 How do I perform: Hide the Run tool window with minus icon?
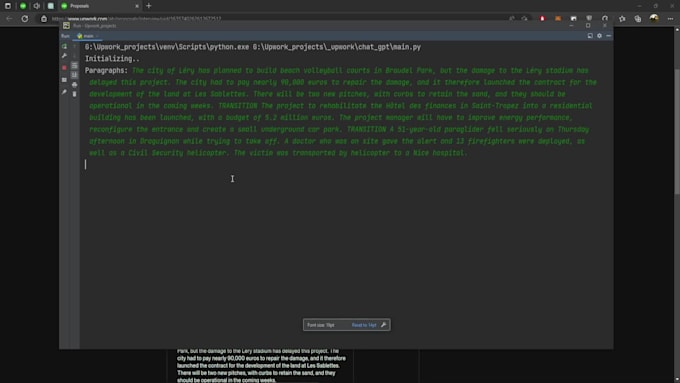tap(608, 36)
